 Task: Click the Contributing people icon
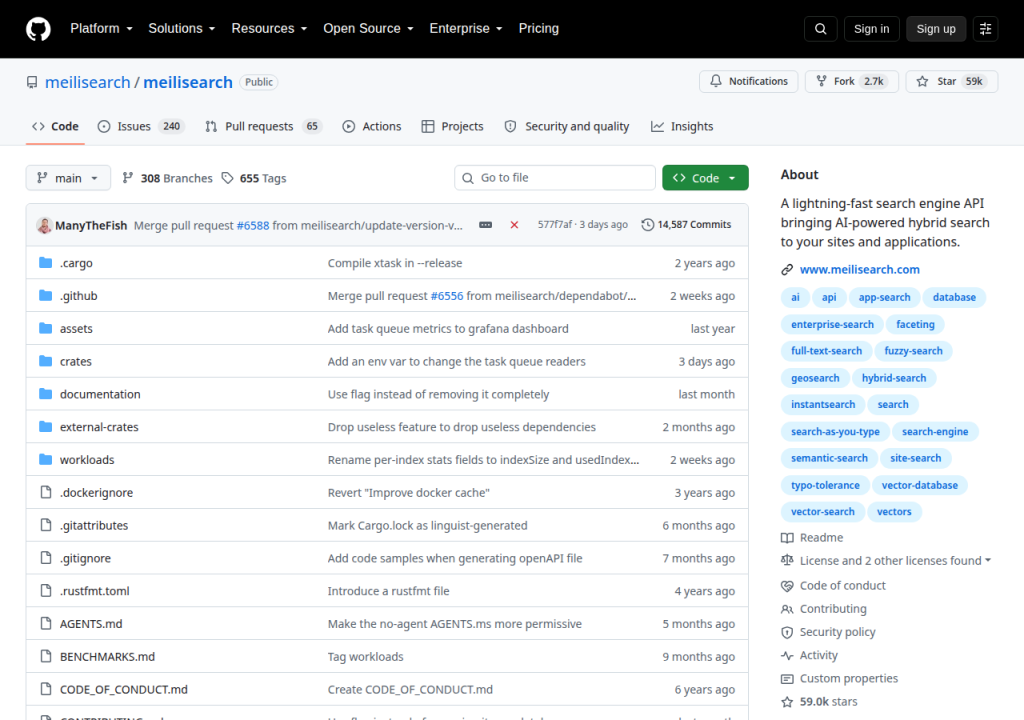coord(787,609)
